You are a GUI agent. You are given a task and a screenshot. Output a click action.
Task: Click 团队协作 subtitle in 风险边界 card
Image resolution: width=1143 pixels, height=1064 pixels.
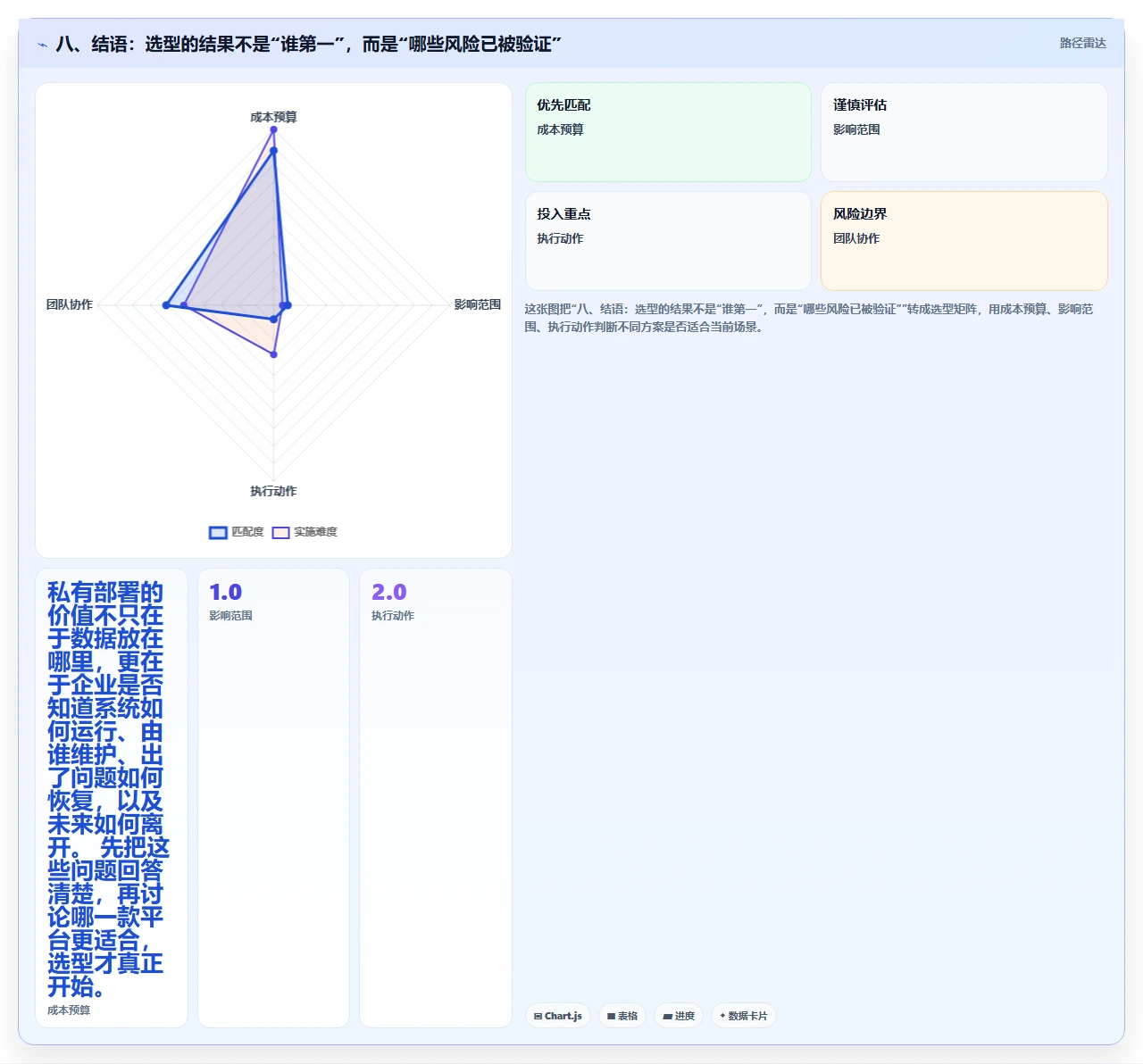coord(856,238)
